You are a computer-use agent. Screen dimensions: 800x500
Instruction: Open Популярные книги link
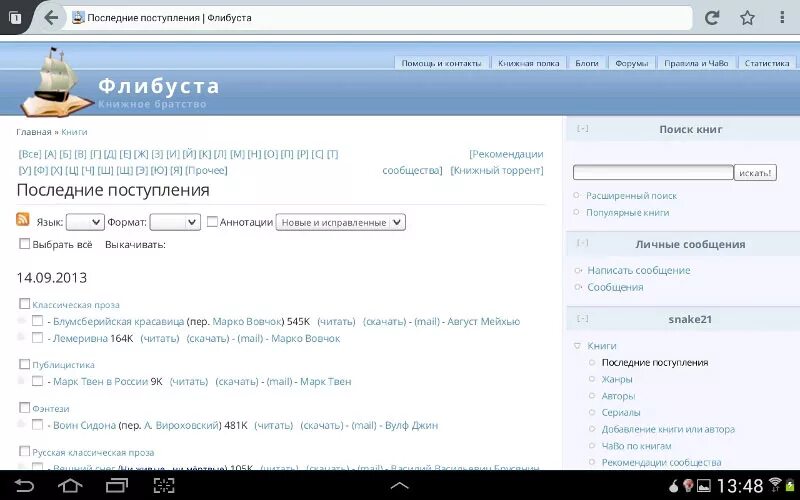pyautogui.click(x=627, y=212)
